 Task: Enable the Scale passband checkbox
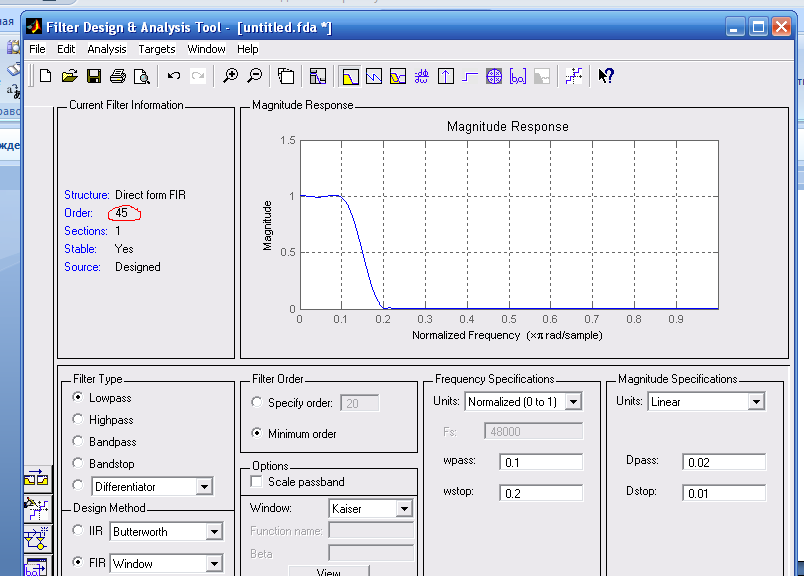(256, 482)
